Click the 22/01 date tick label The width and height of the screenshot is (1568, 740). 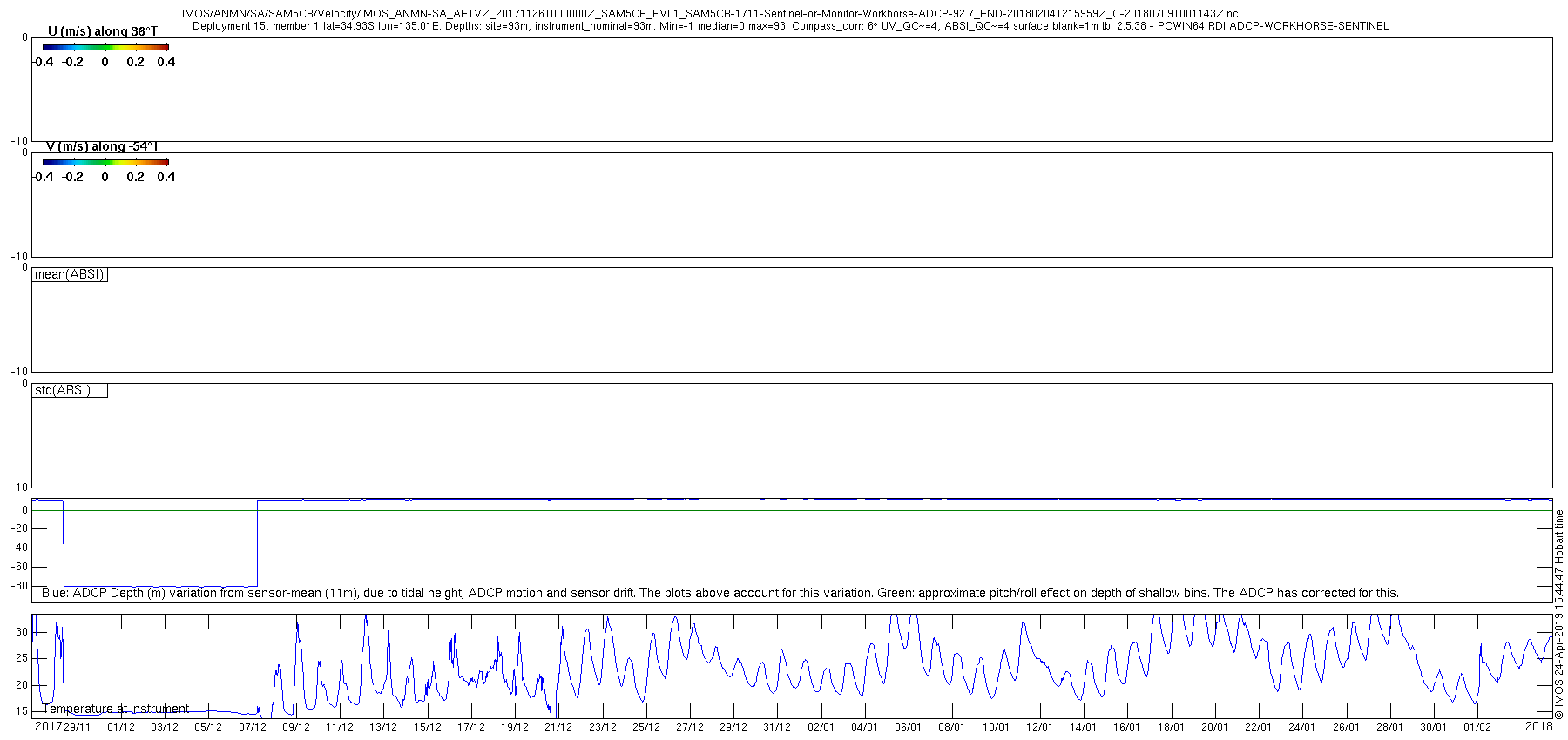[x=1258, y=728]
